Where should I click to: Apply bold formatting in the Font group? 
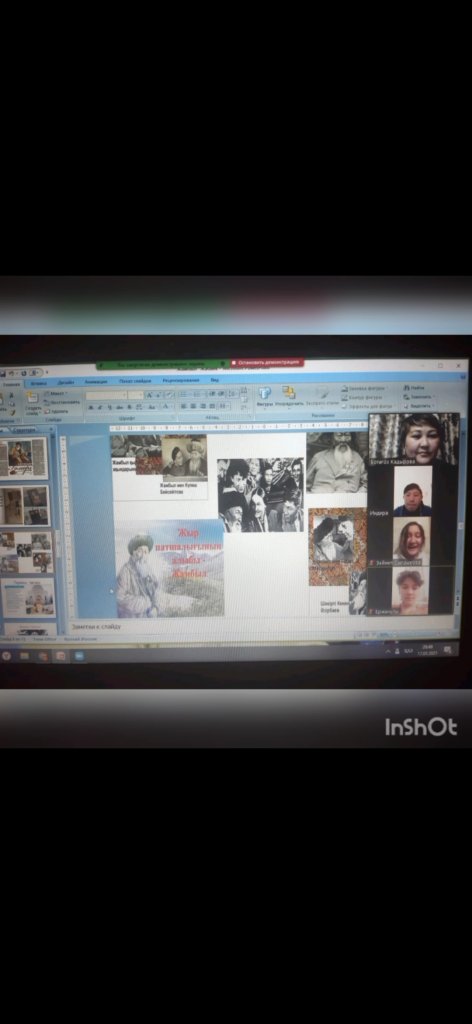click(91, 406)
